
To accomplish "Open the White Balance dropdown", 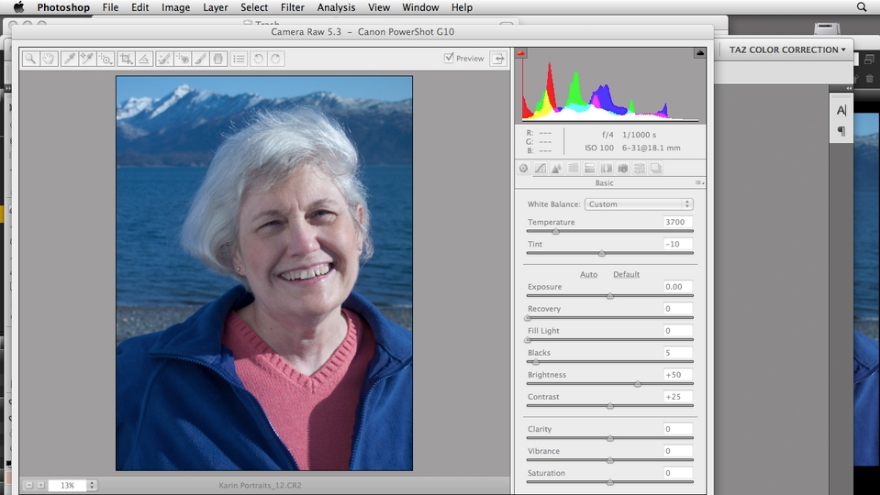I will click(x=639, y=204).
